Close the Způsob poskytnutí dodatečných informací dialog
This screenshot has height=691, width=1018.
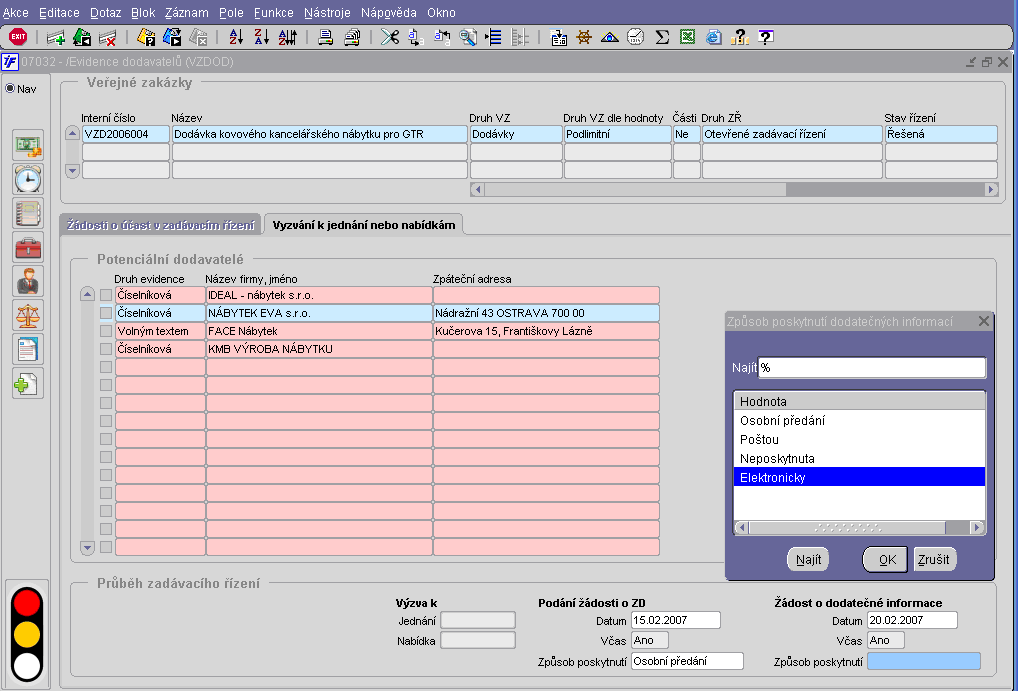pos(984,321)
